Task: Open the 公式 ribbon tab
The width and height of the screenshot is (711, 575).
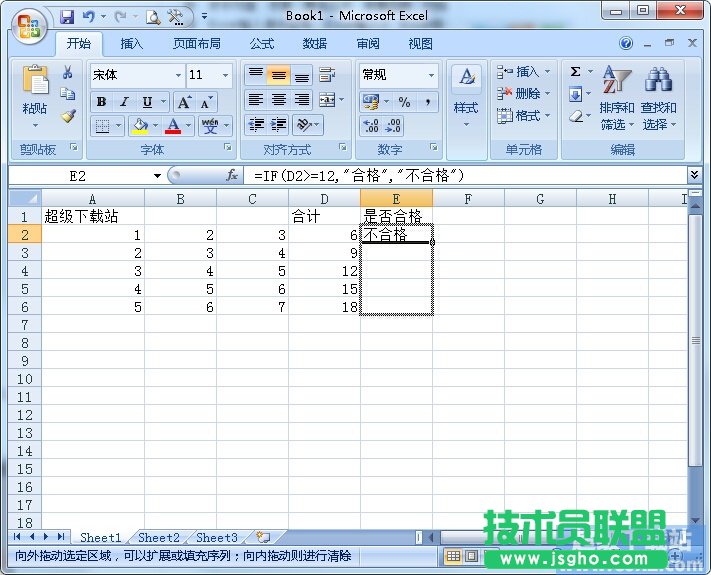Action: [x=262, y=44]
